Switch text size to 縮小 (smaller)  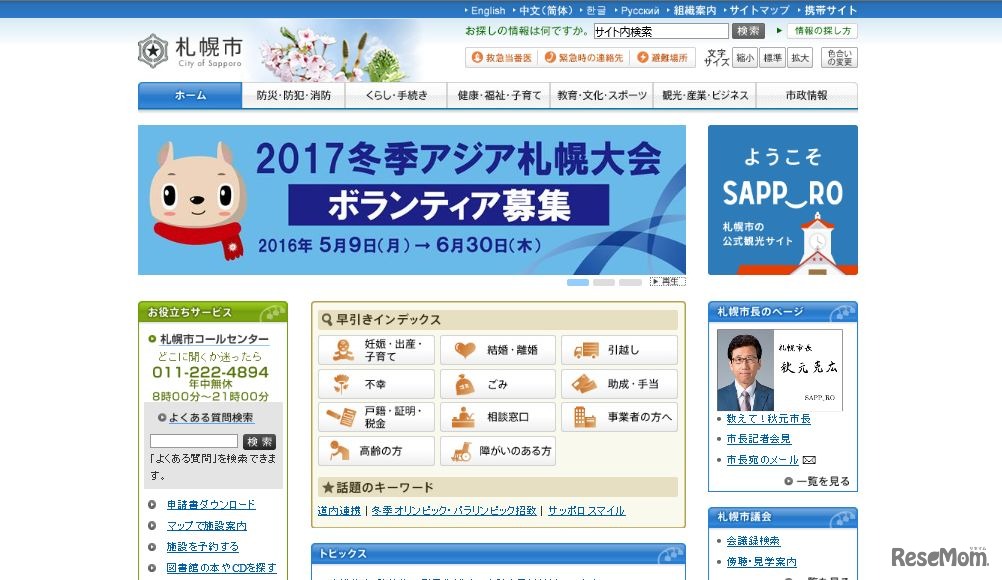pyautogui.click(x=744, y=57)
